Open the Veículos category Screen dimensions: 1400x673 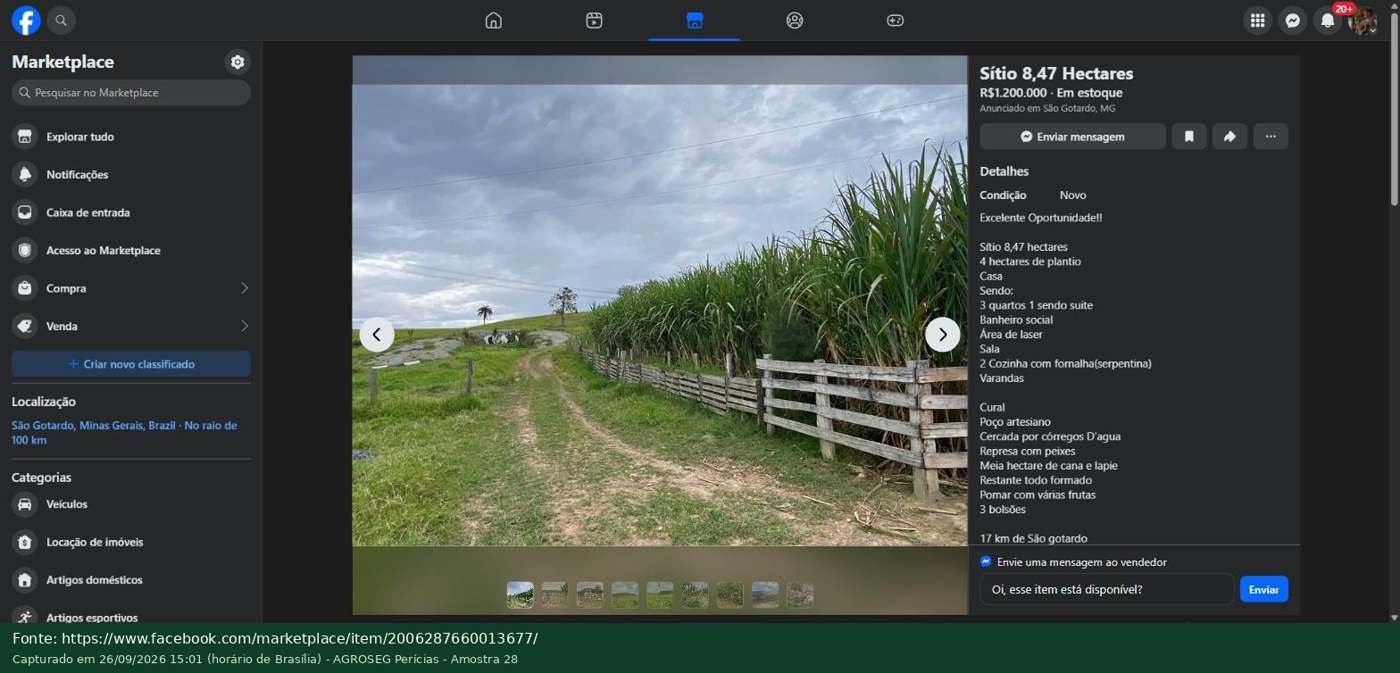coord(131,505)
